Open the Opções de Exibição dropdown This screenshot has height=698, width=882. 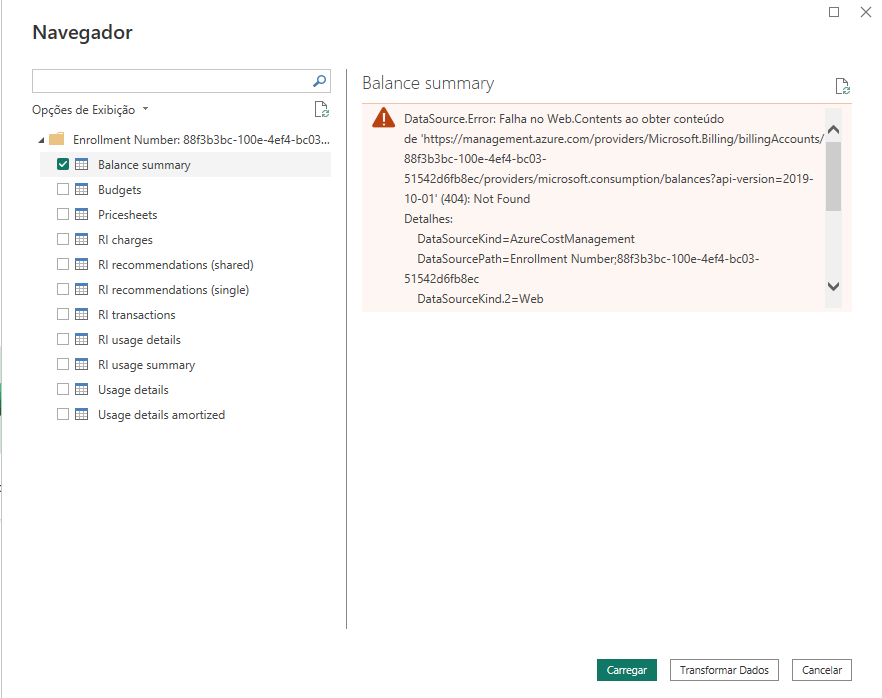(x=90, y=110)
